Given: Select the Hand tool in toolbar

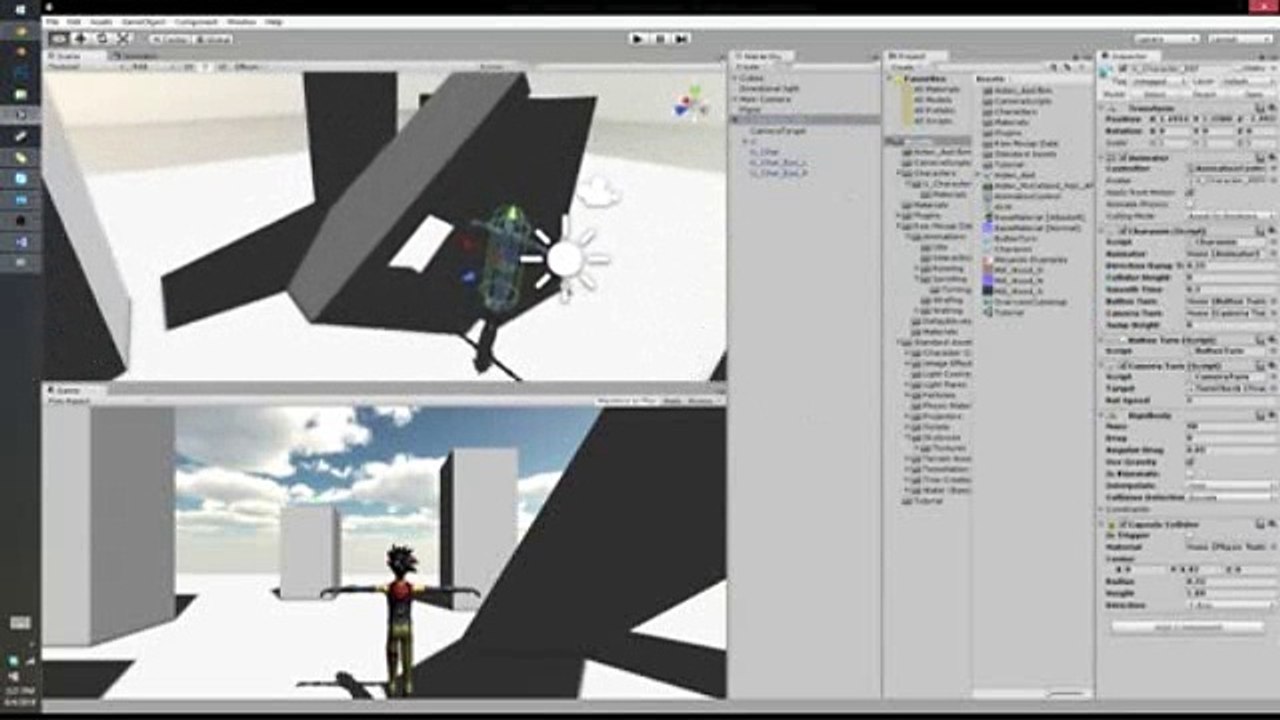Looking at the screenshot, I should pyautogui.click(x=59, y=38).
